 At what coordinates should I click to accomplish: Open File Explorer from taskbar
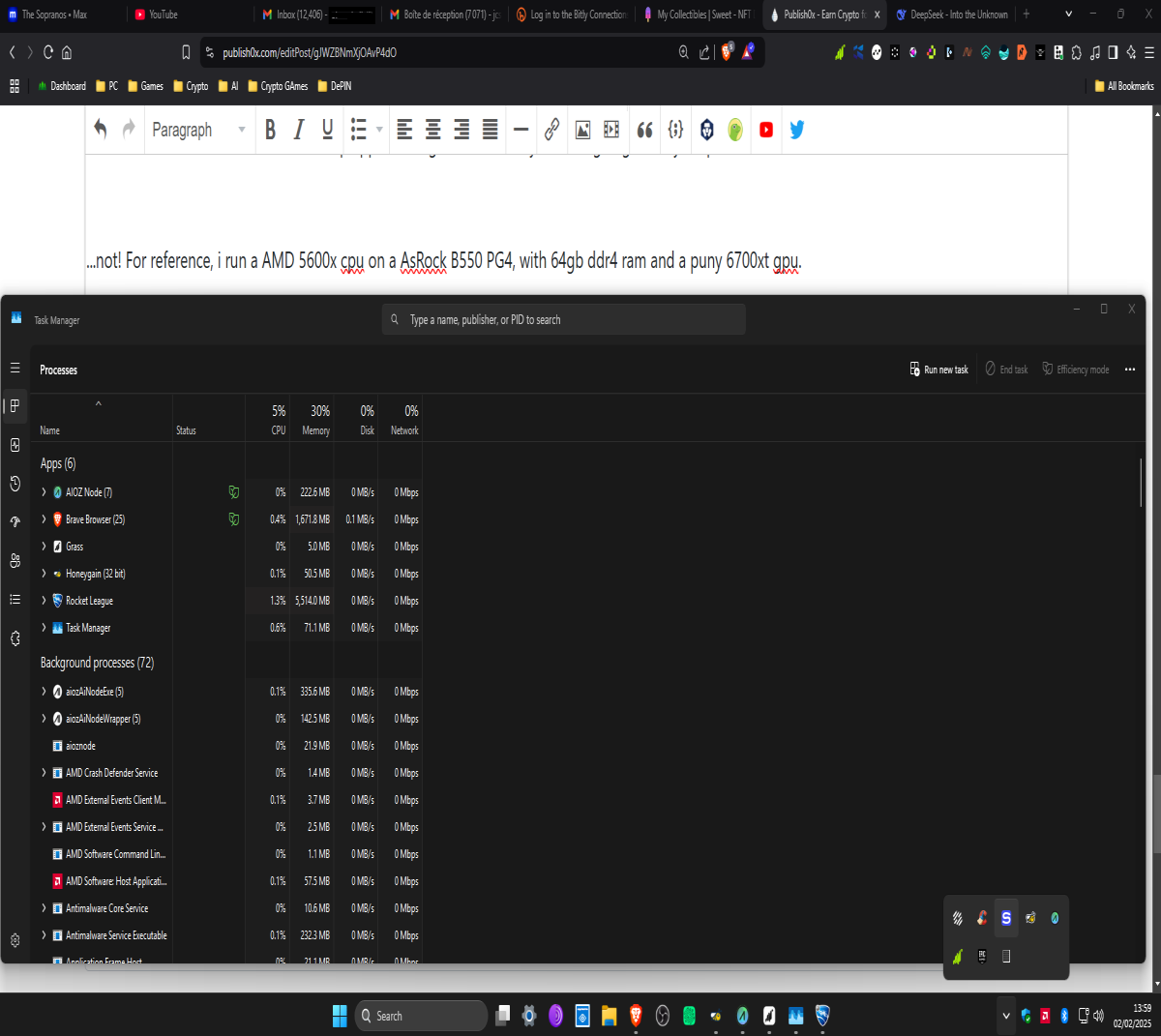pyautogui.click(x=609, y=1016)
